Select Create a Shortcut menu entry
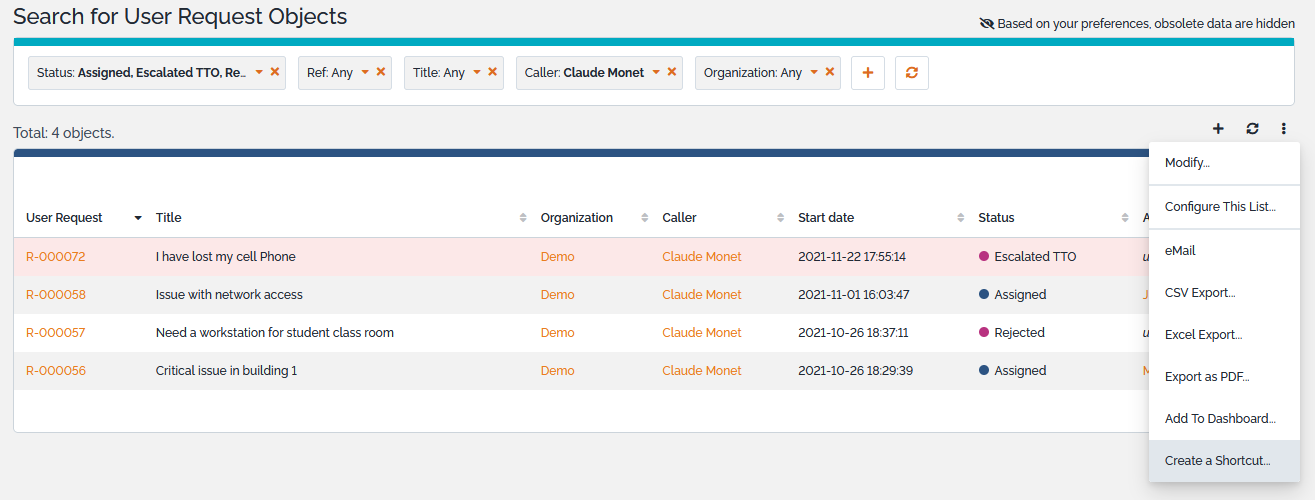The image size is (1315, 500). click(x=1217, y=461)
